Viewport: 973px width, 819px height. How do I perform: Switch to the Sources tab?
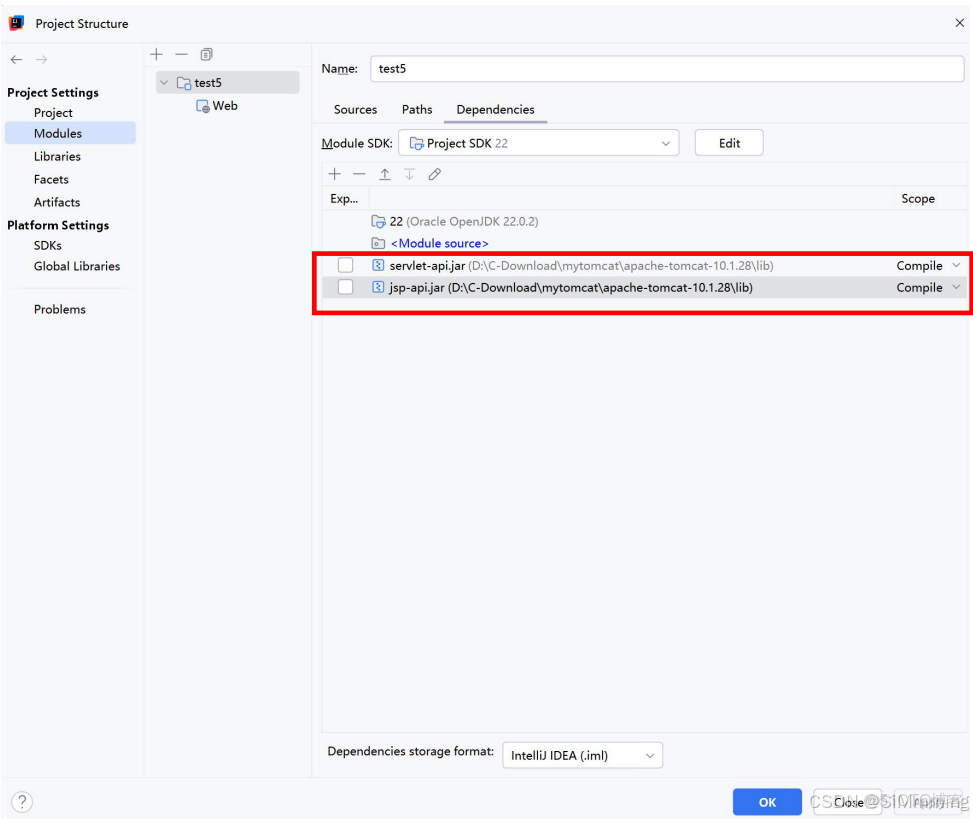[355, 109]
